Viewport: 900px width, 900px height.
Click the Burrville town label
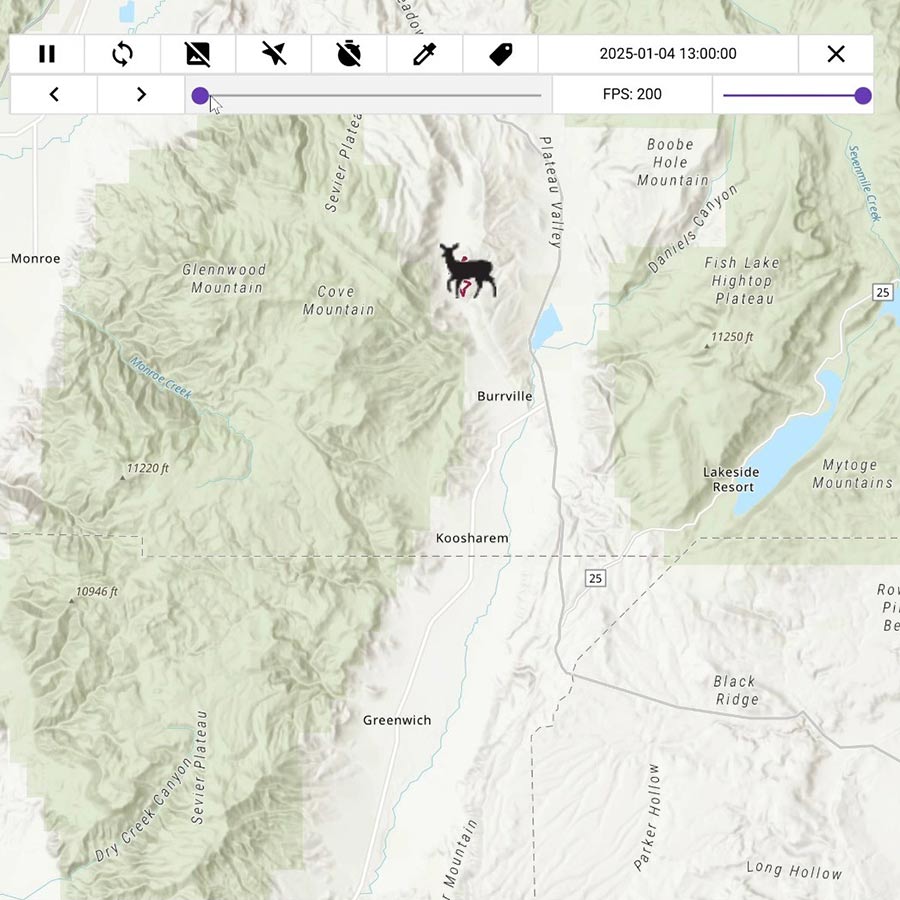pyautogui.click(x=504, y=397)
